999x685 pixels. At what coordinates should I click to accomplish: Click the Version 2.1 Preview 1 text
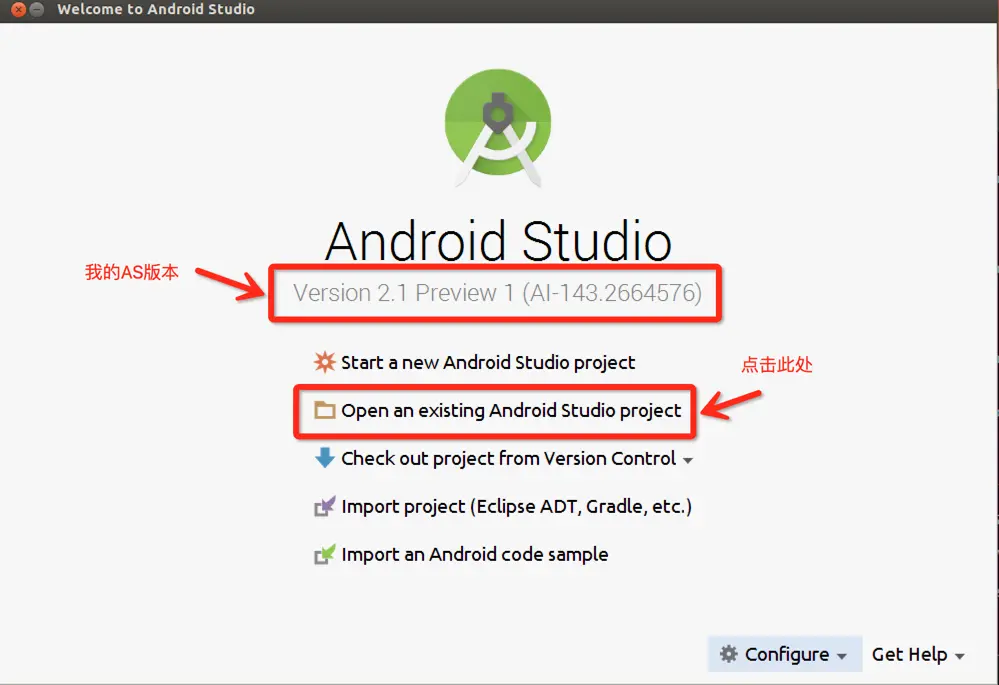(497, 293)
